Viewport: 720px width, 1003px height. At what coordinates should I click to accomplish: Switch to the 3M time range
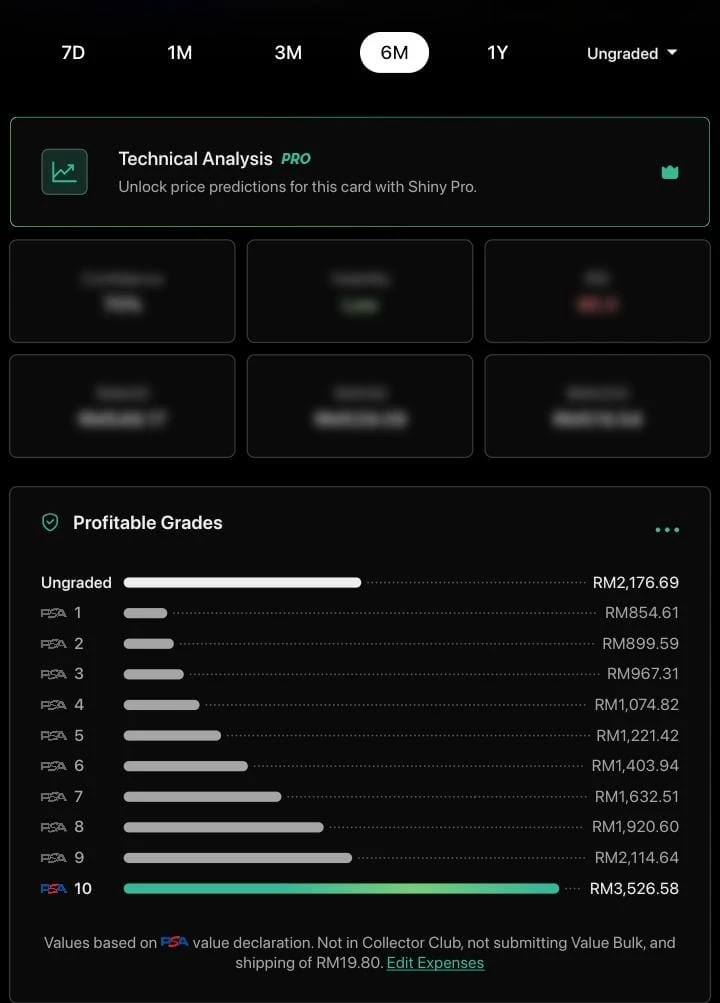tap(288, 53)
